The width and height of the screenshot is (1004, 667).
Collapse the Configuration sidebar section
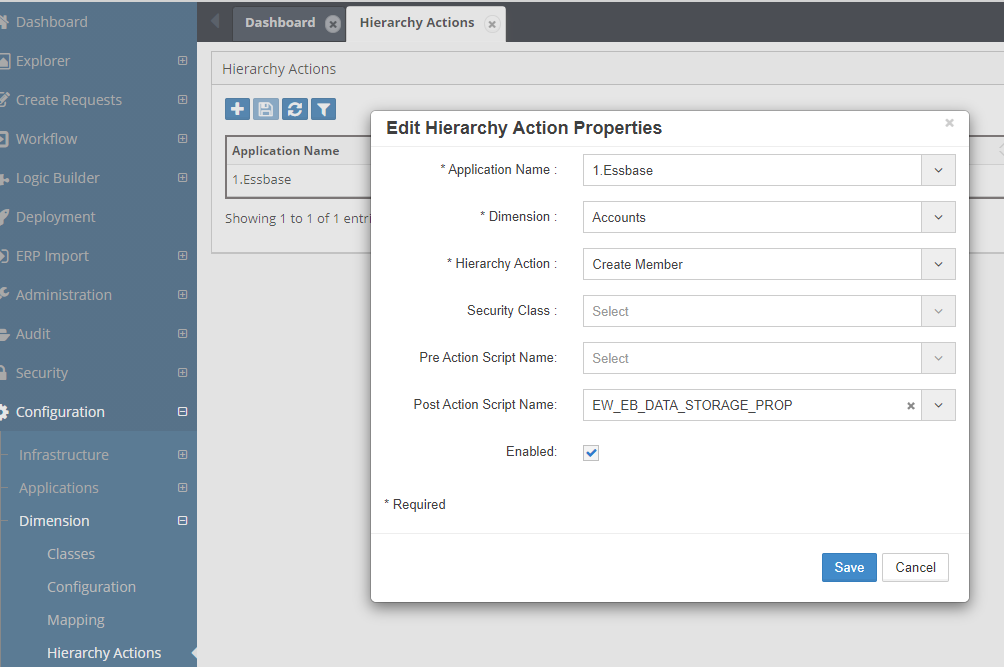[x=181, y=411]
